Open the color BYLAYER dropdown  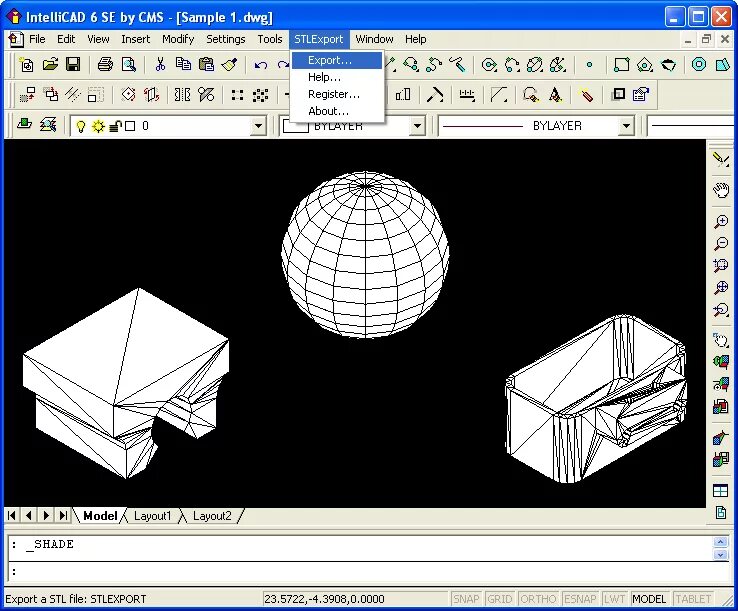pos(417,126)
